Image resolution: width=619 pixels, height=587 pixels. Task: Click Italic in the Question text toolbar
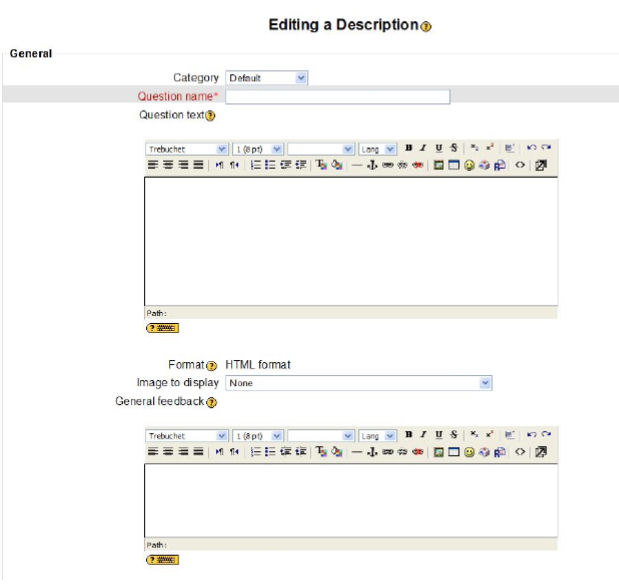pyautogui.click(x=424, y=148)
